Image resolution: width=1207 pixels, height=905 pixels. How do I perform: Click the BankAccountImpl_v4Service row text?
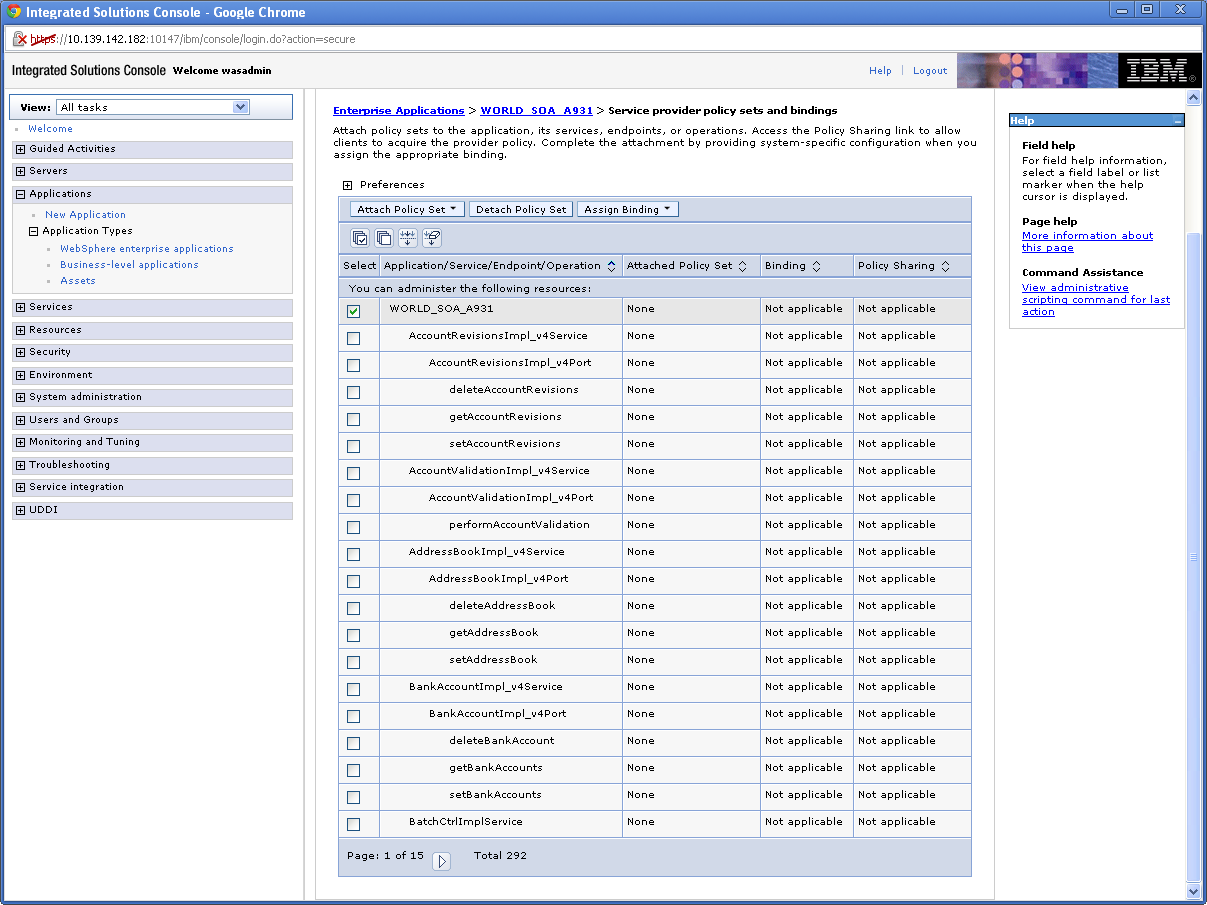click(x=485, y=687)
